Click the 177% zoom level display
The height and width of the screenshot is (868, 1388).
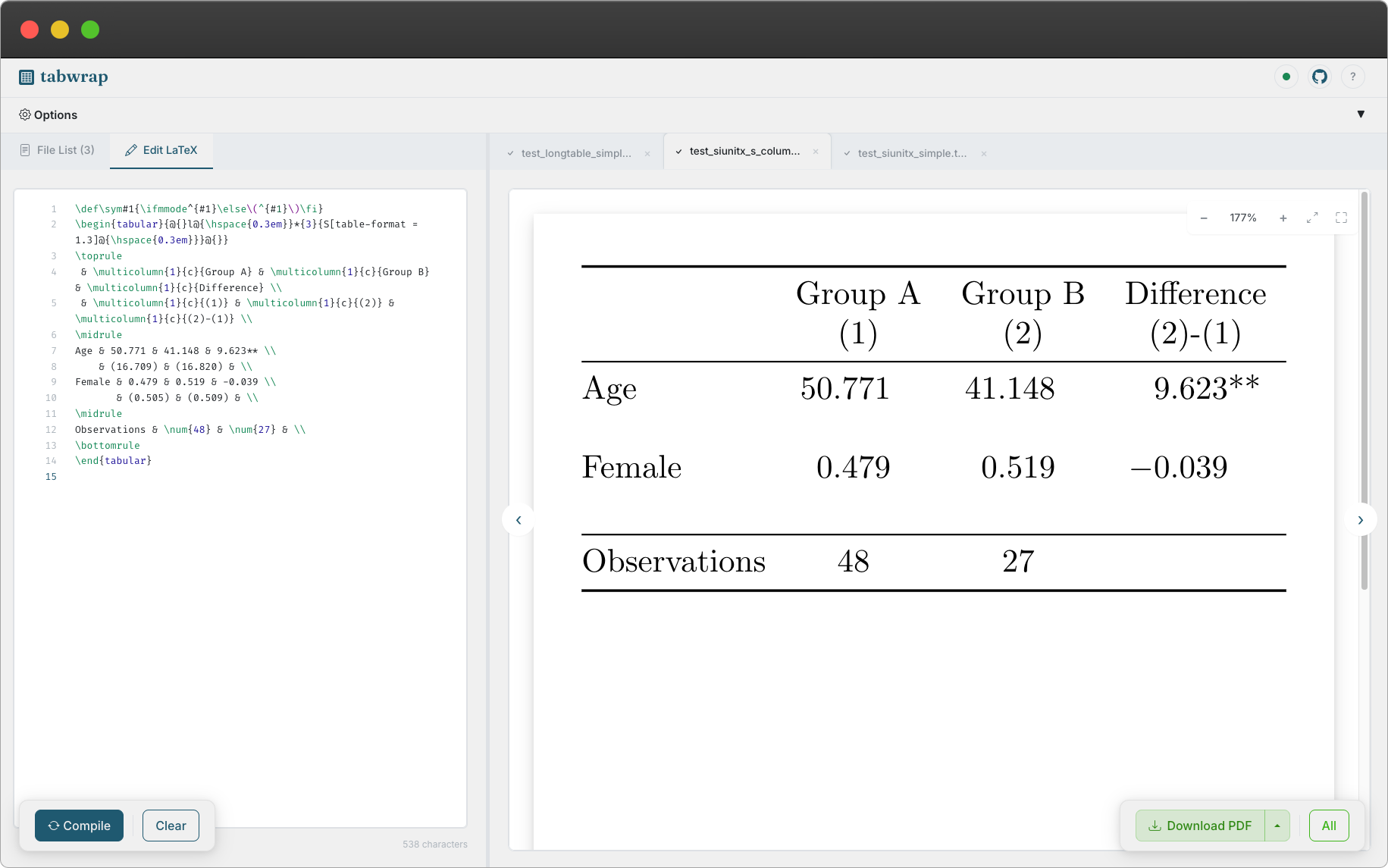[1242, 218]
